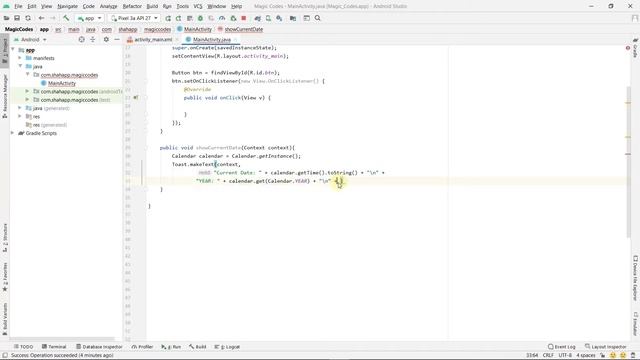Toggle the Device File Explorer window

tap(635, 278)
